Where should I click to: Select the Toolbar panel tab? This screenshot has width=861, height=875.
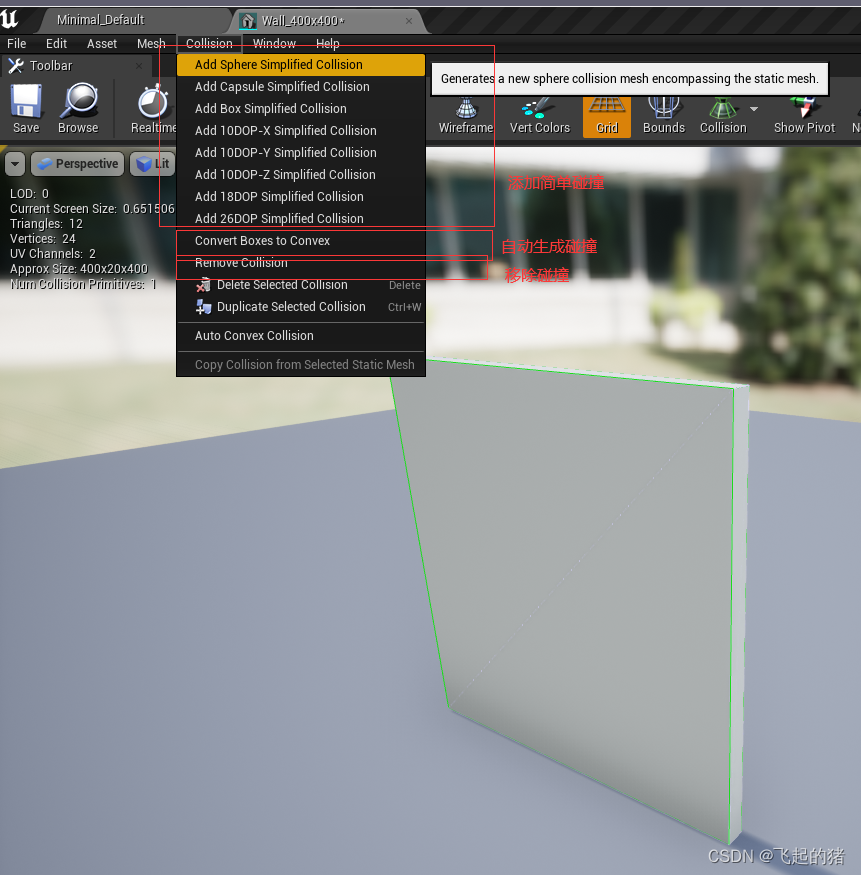(x=51, y=66)
